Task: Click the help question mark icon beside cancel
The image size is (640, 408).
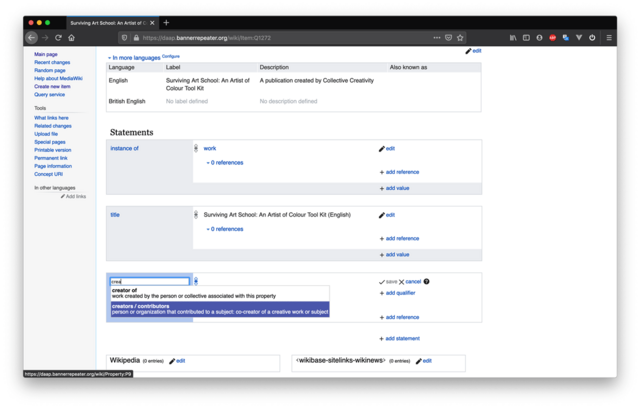Action: [426, 282]
